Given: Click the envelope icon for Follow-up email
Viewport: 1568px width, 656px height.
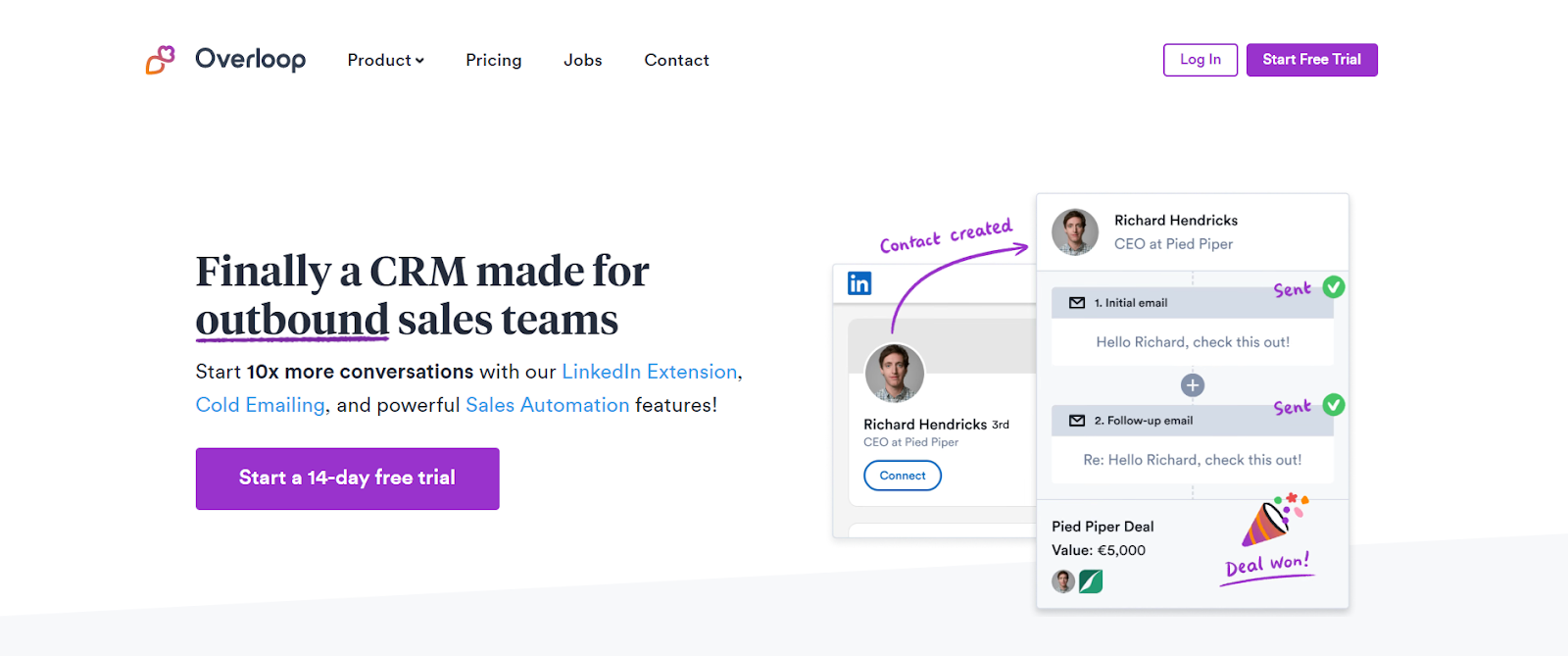Looking at the screenshot, I should point(1077,421).
